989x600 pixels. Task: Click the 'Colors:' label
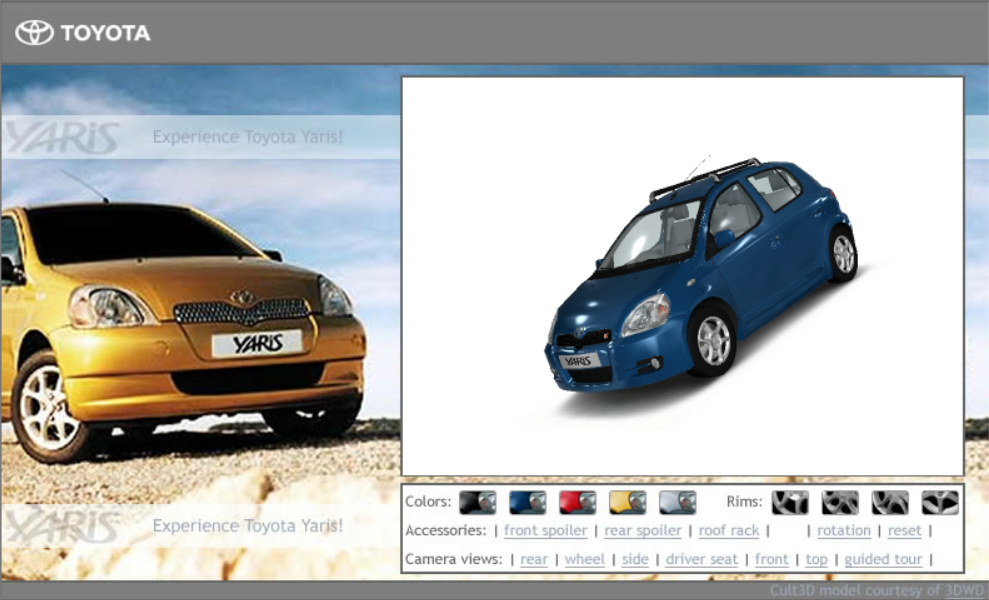[428, 502]
